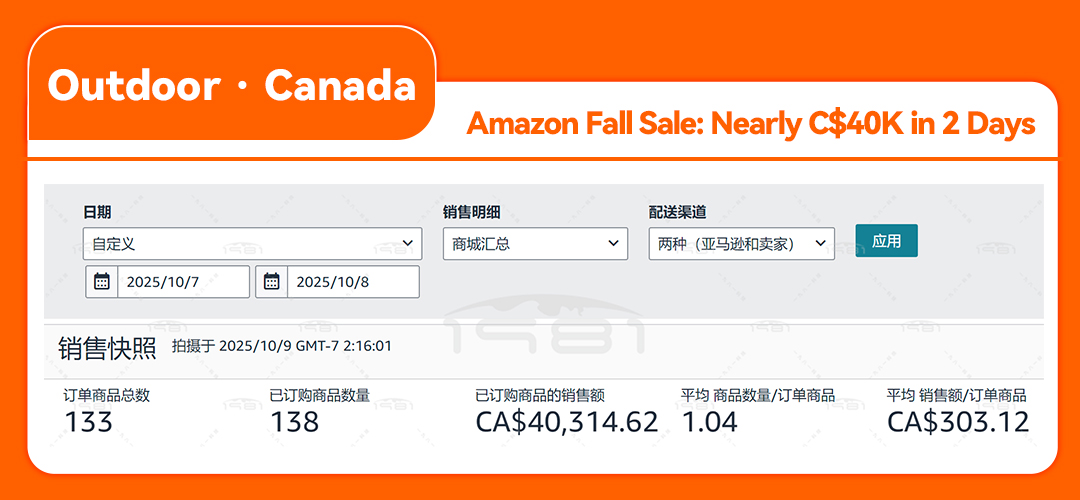Expand the 配送渠道 dropdown (亚马逊和卖家)
Image resolution: width=1080 pixels, height=500 pixels.
tap(741, 243)
